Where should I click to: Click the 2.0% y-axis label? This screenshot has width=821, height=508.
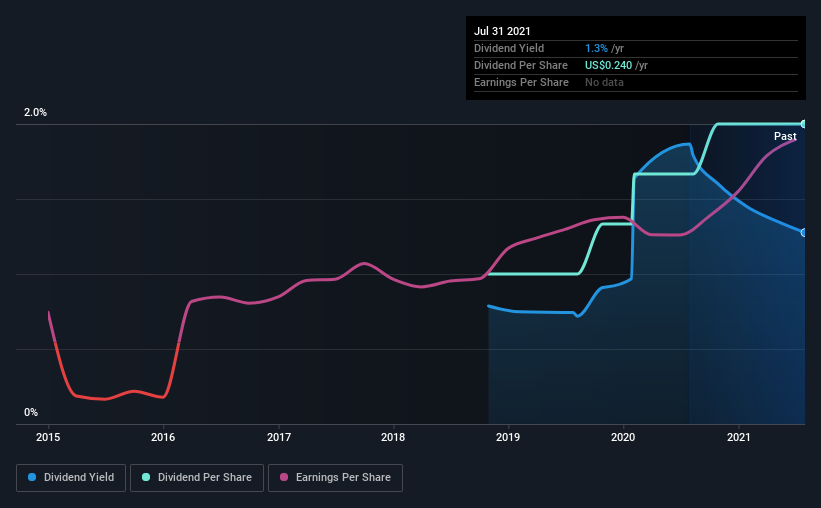click(36, 113)
